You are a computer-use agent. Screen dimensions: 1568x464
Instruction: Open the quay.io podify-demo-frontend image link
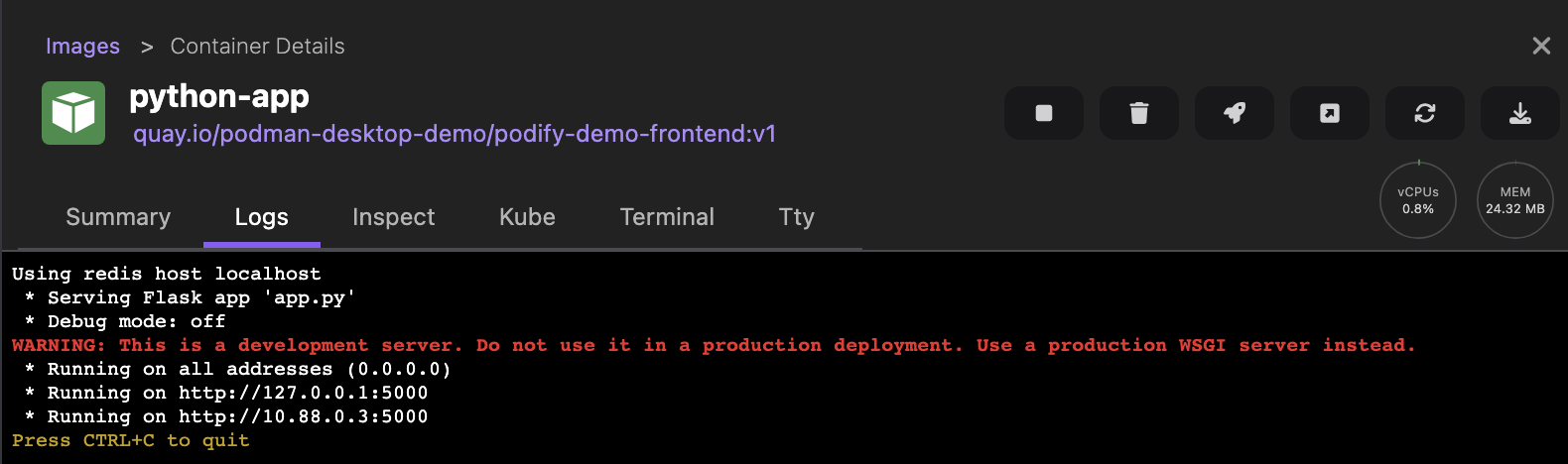click(455, 134)
